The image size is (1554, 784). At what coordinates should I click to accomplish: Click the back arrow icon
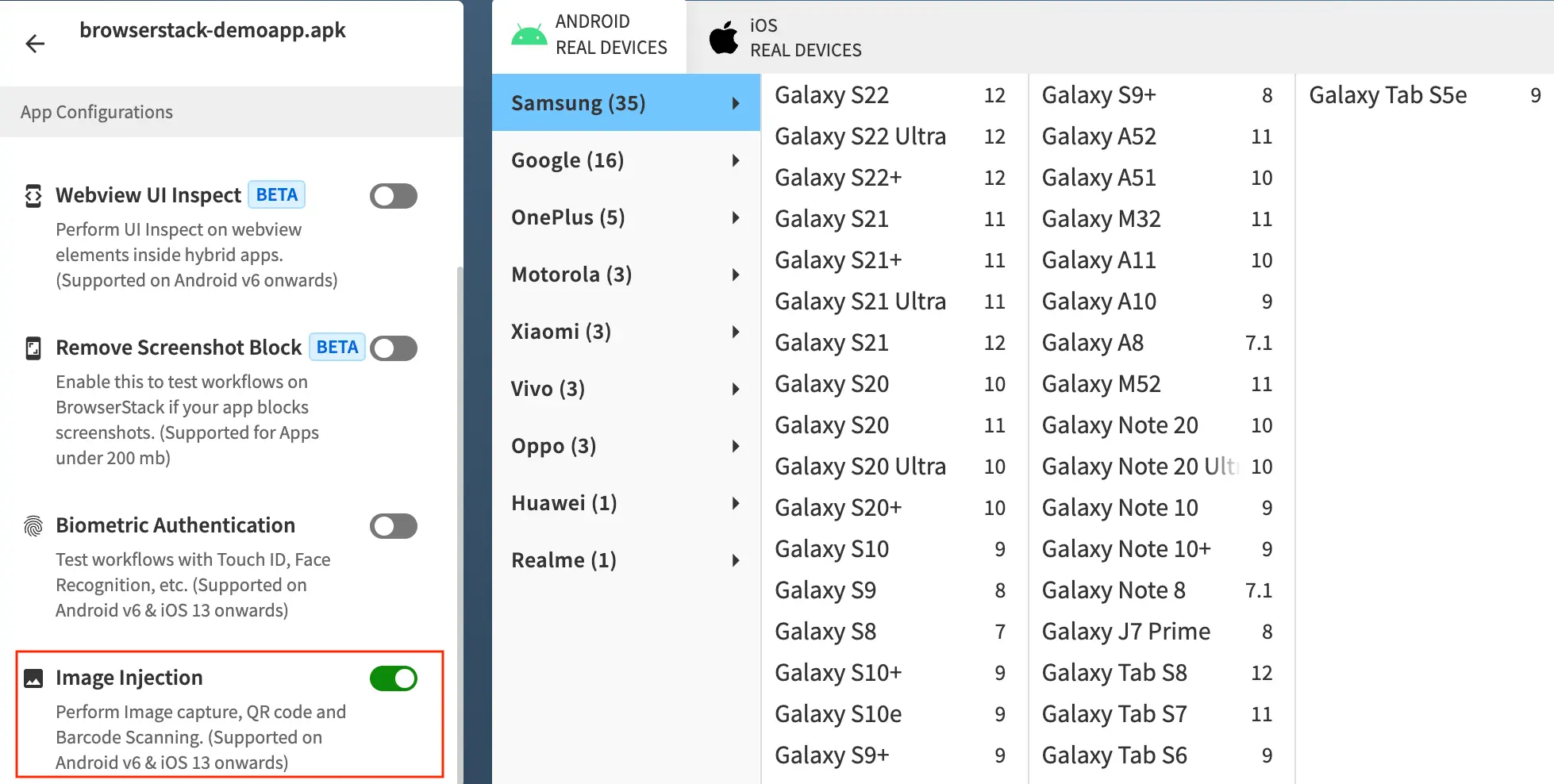pyautogui.click(x=35, y=44)
